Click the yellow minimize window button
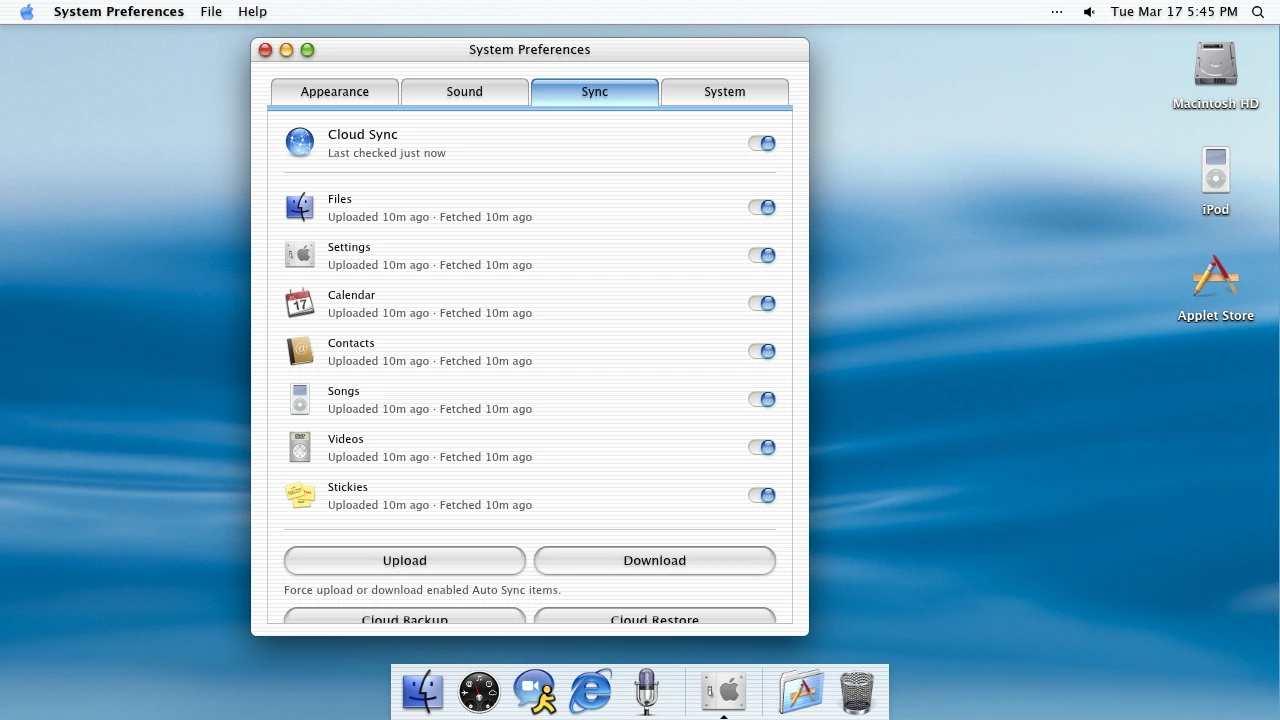This screenshot has width=1280, height=720. tap(286, 50)
